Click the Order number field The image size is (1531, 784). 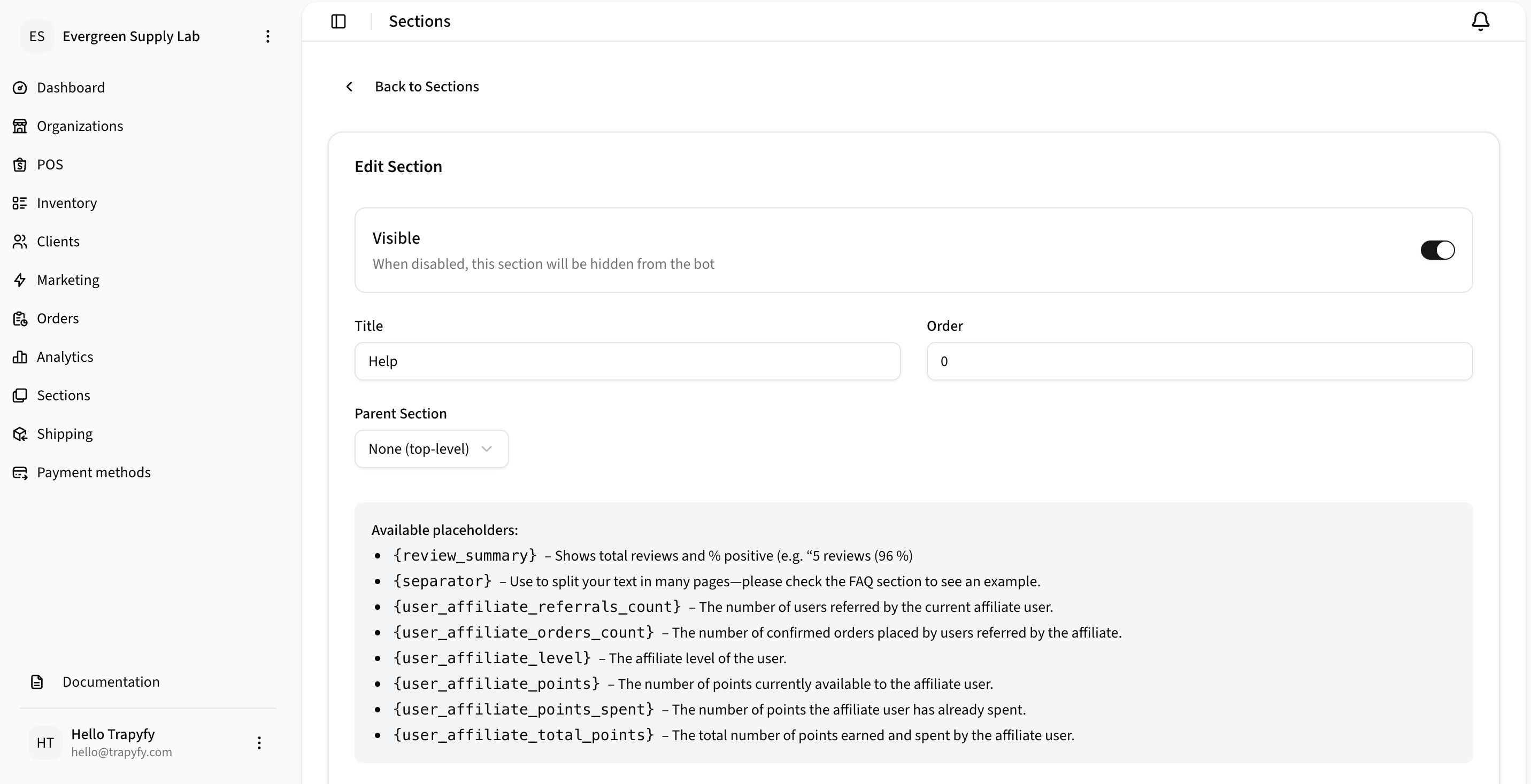pyautogui.click(x=1199, y=361)
